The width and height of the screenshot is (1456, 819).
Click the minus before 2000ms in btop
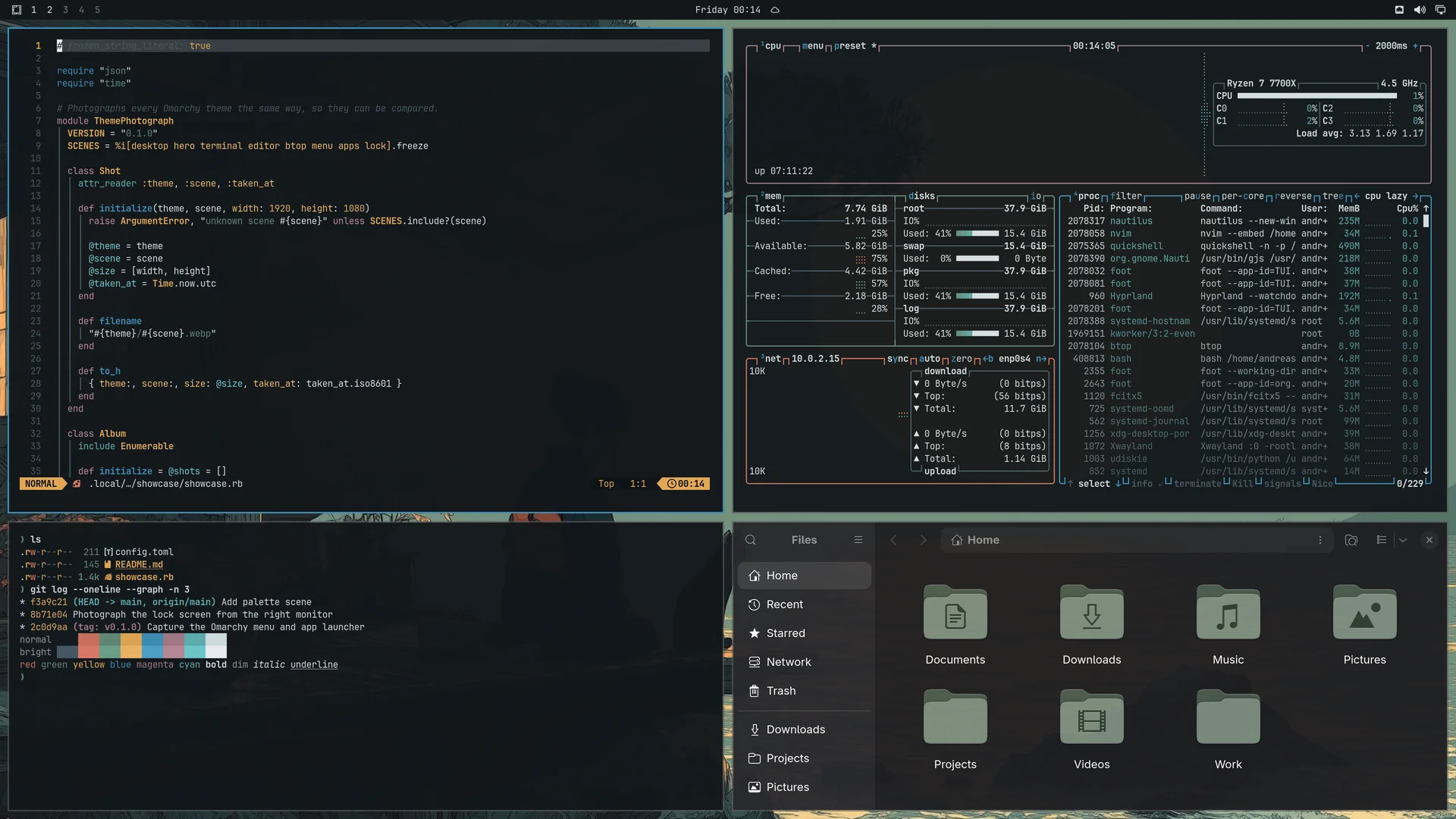[1367, 46]
